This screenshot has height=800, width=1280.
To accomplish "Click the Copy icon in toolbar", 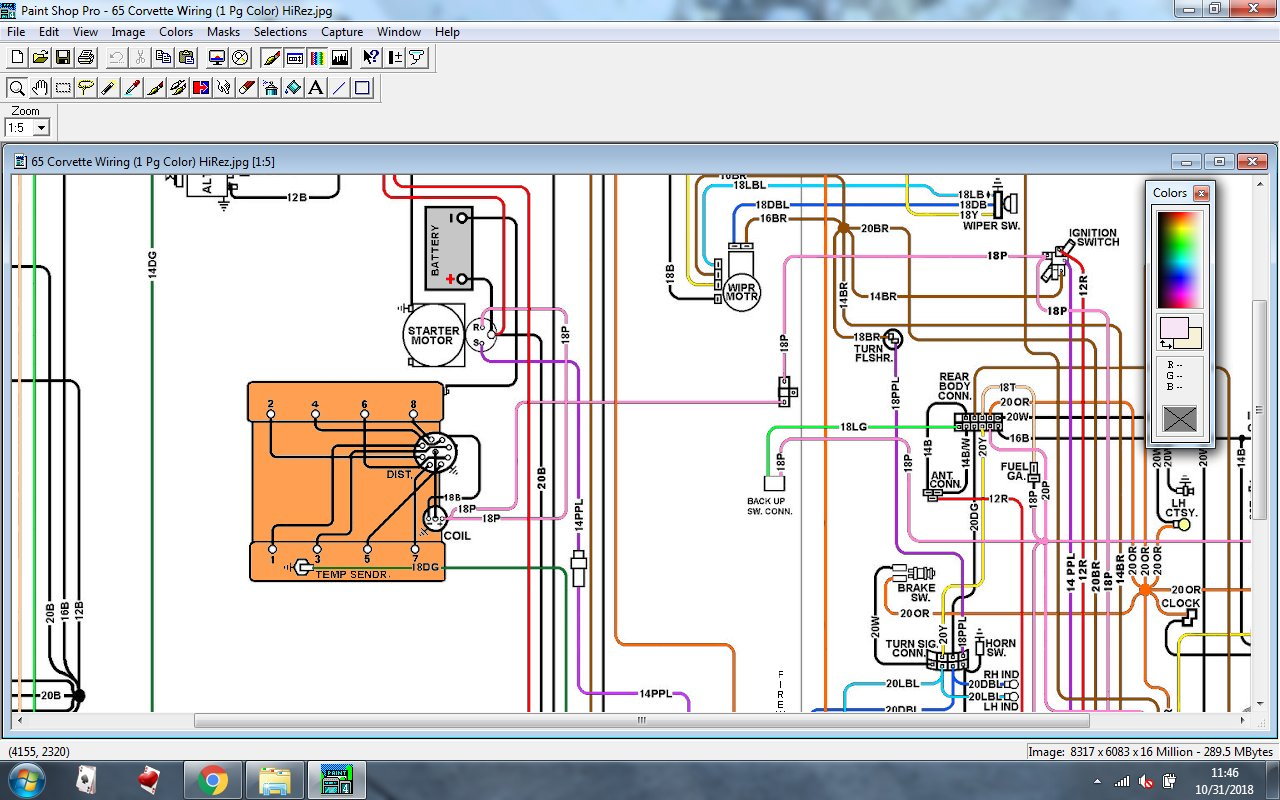I will click(163, 57).
